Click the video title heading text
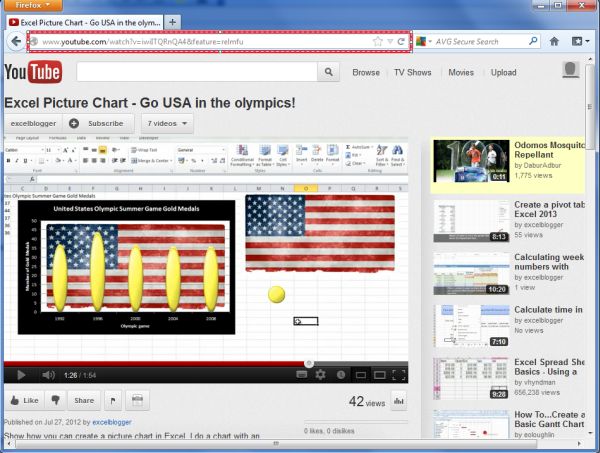The width and height of the screenshot is (600, 453). click(150, 103)
